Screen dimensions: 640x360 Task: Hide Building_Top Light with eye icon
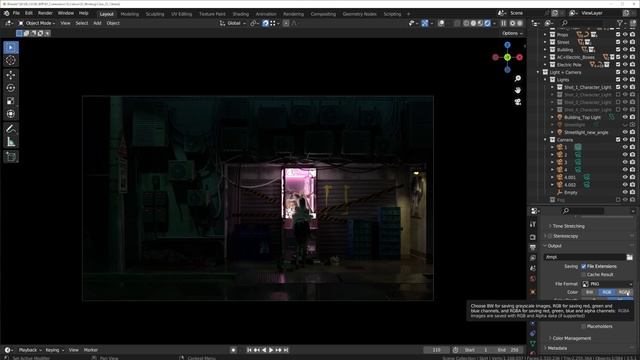(x=625, y=117)
